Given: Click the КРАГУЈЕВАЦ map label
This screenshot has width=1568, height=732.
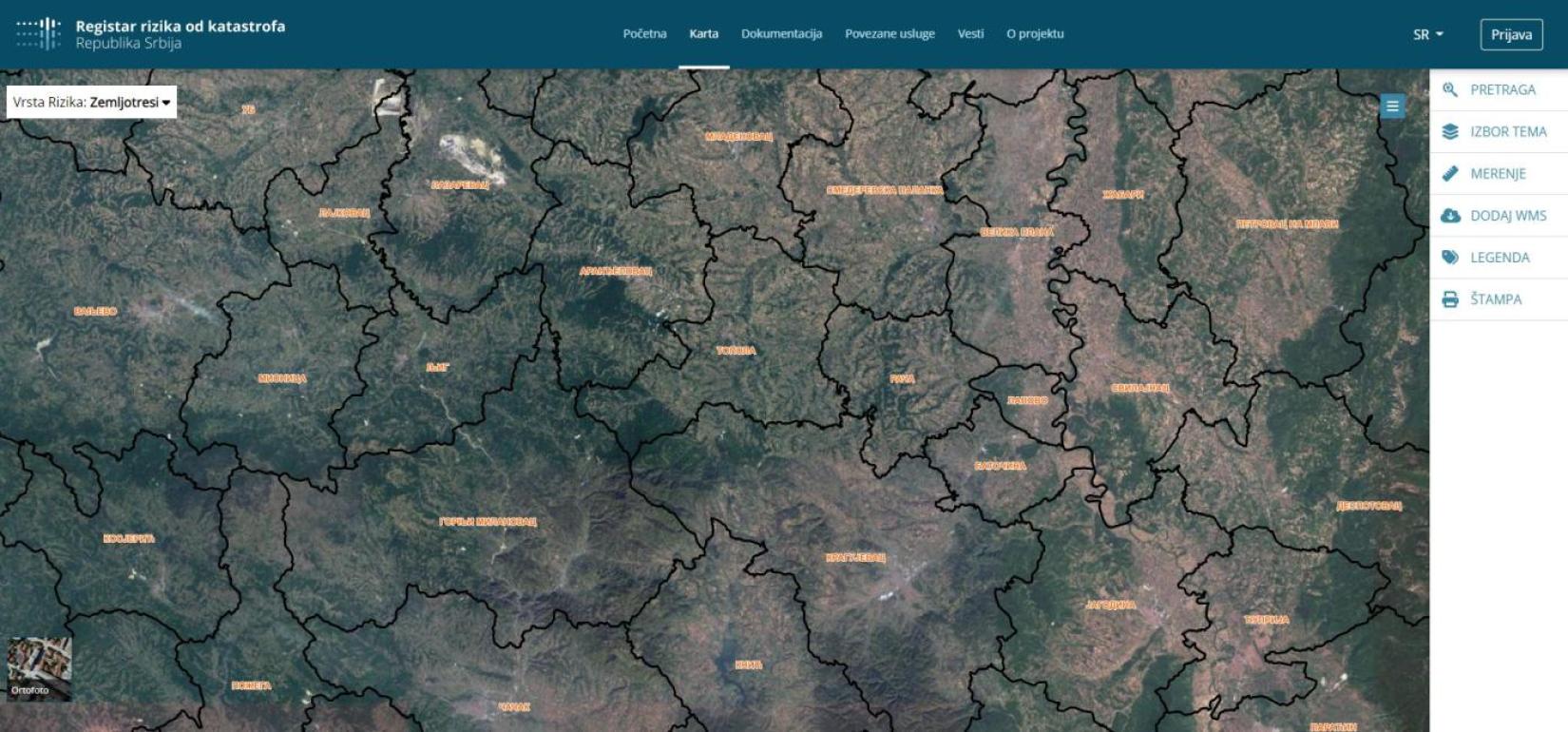Looking at the screenshot, I should 855,558.
